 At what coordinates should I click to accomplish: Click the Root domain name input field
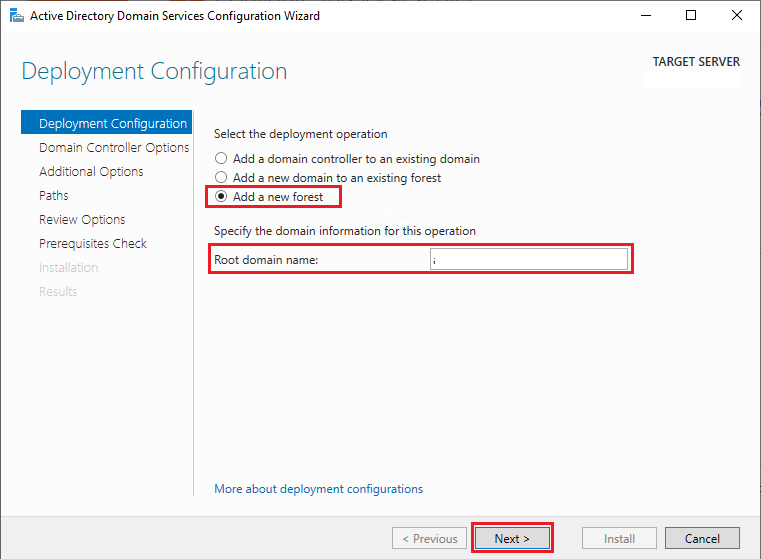(529, 259)
